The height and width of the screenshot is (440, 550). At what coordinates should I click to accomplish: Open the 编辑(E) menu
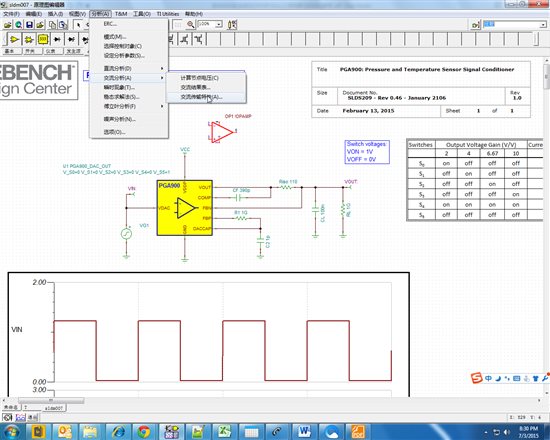point(34,14)
